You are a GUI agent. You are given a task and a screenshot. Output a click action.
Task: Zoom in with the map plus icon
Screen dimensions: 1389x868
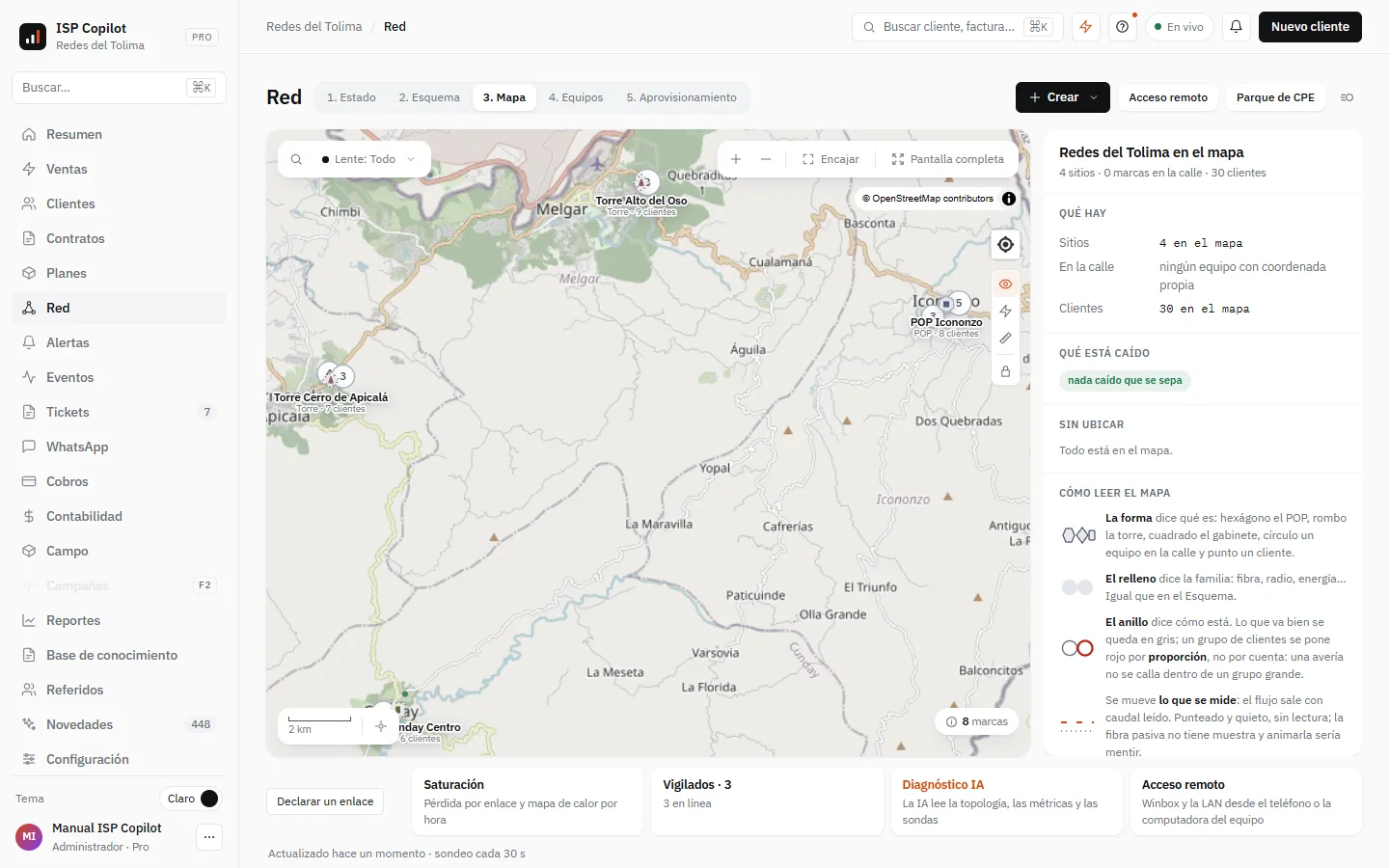[736, 159]
